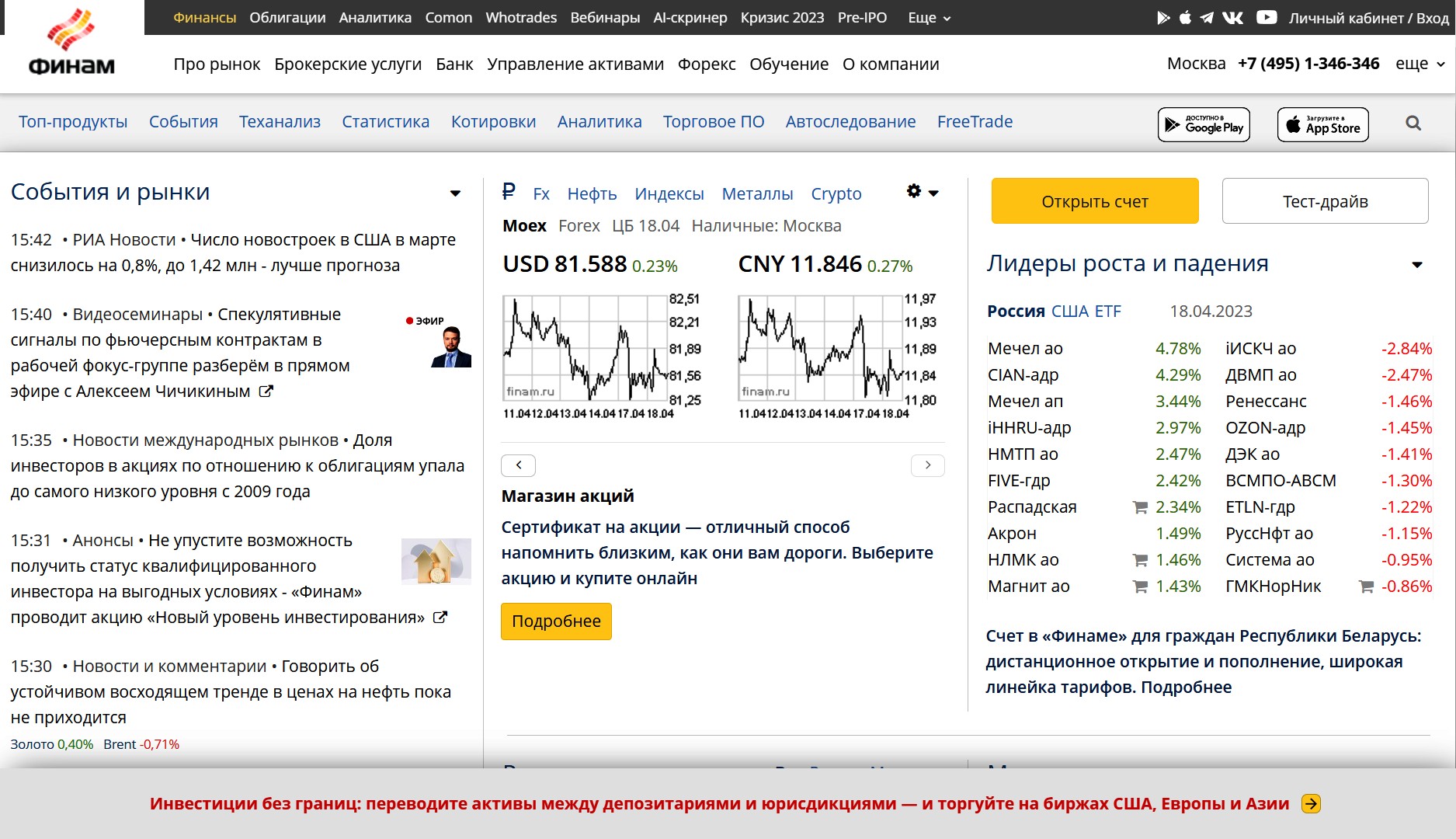Screen dimensions: 1456x839
Task: Click cart icon next to ГМКНорНик
Action: 1366,587
